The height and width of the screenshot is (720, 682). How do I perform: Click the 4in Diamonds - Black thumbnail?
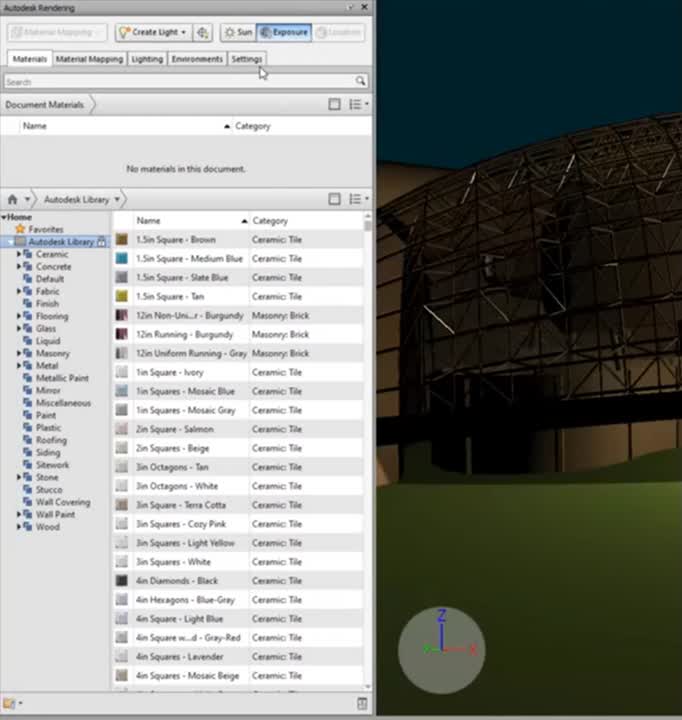tap(121, 580)
